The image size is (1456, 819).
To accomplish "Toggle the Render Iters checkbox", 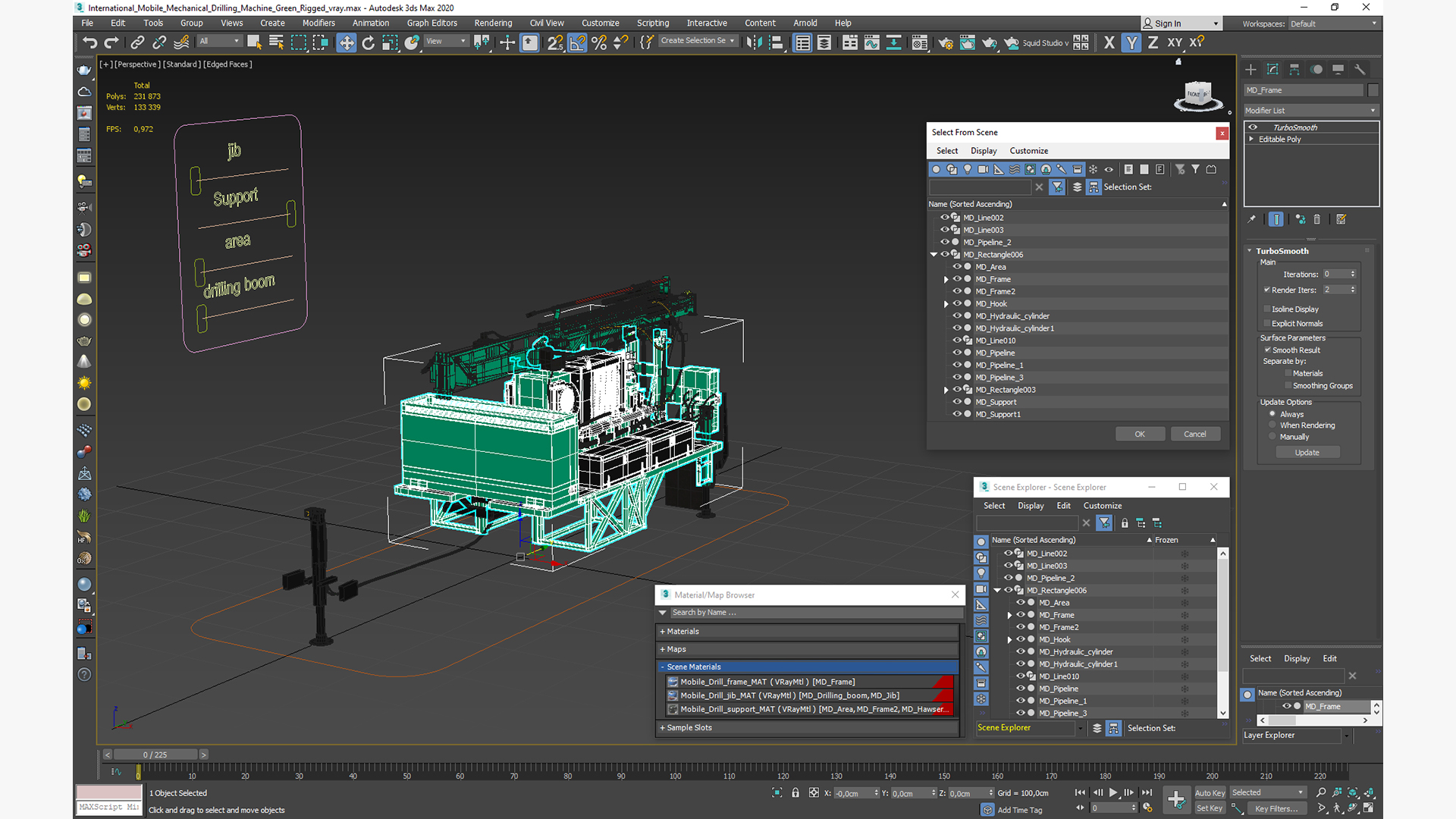I will [1266, 290].
